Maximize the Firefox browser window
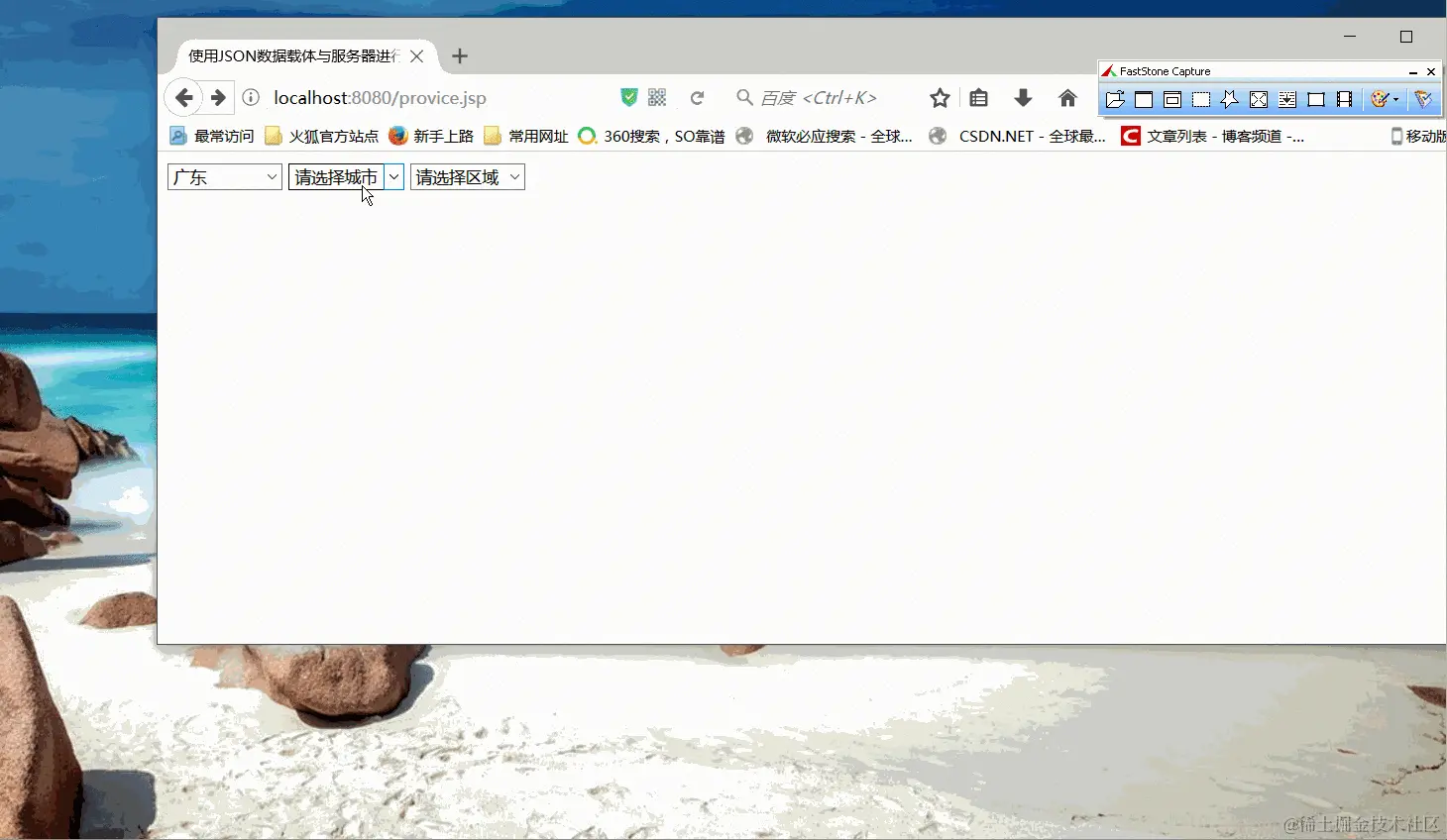This screenshot has height=840, width=1447. tap(1406, 37)
